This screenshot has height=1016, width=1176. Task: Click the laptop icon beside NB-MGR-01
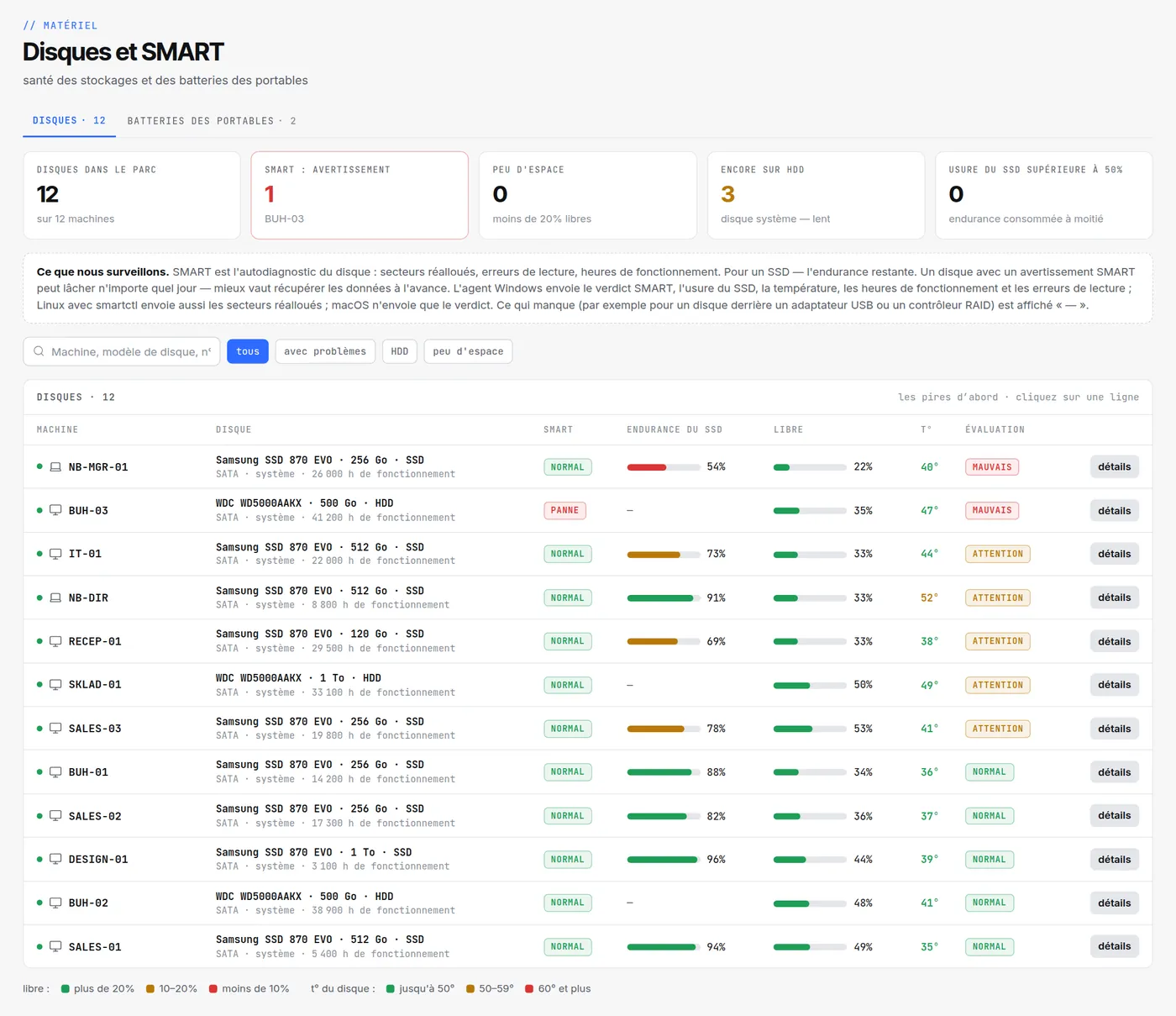pyautogui.click(x=55, y=467)
